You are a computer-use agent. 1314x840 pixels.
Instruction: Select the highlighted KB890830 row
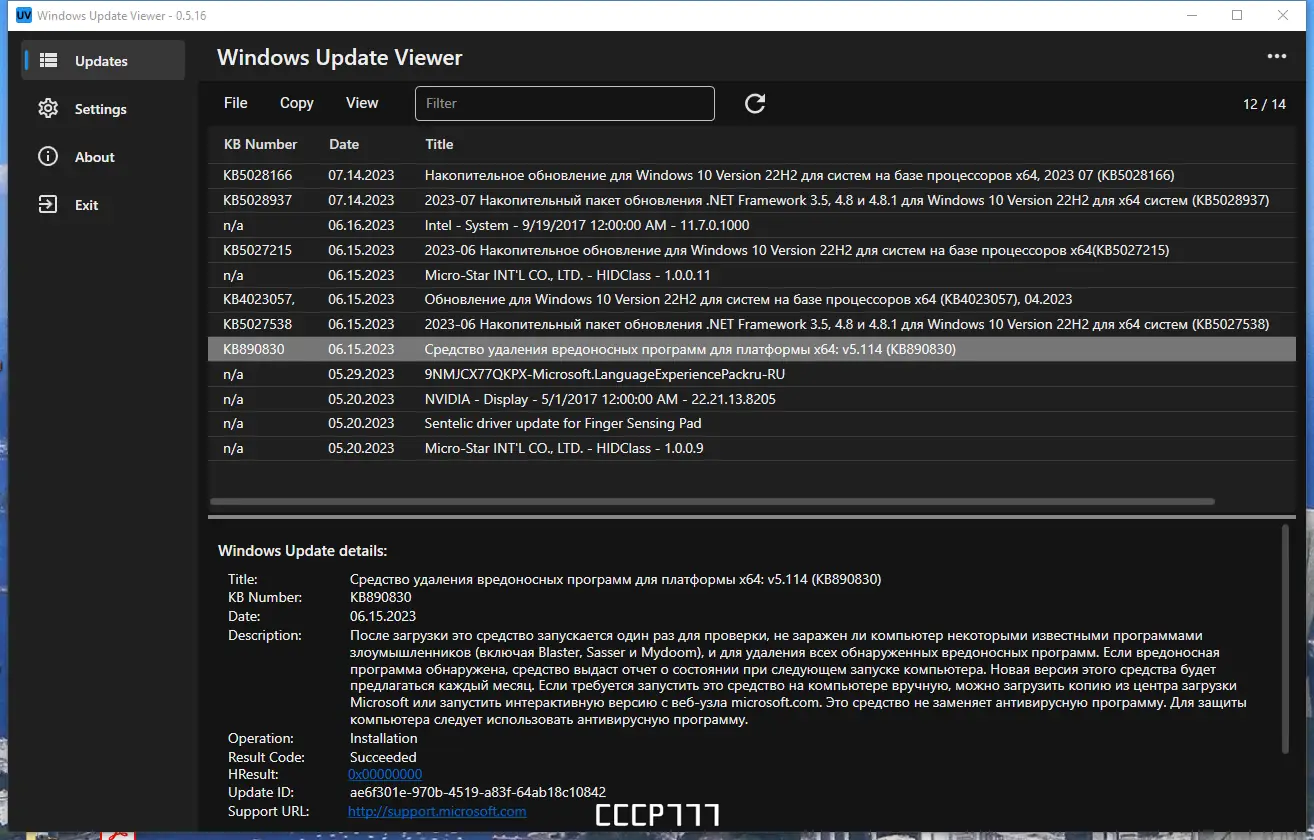point(752,349)
